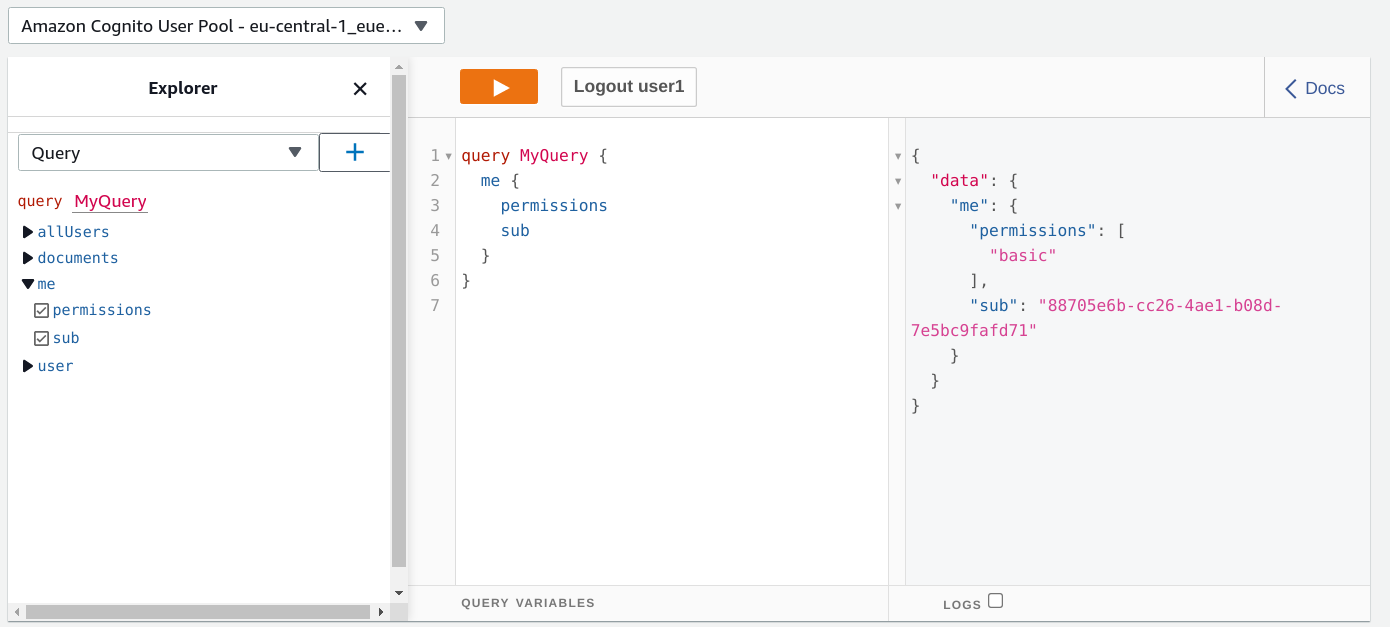Select the MyQuery operation name
Viewport: 1390px width, 627px height.
click(109, 201)
